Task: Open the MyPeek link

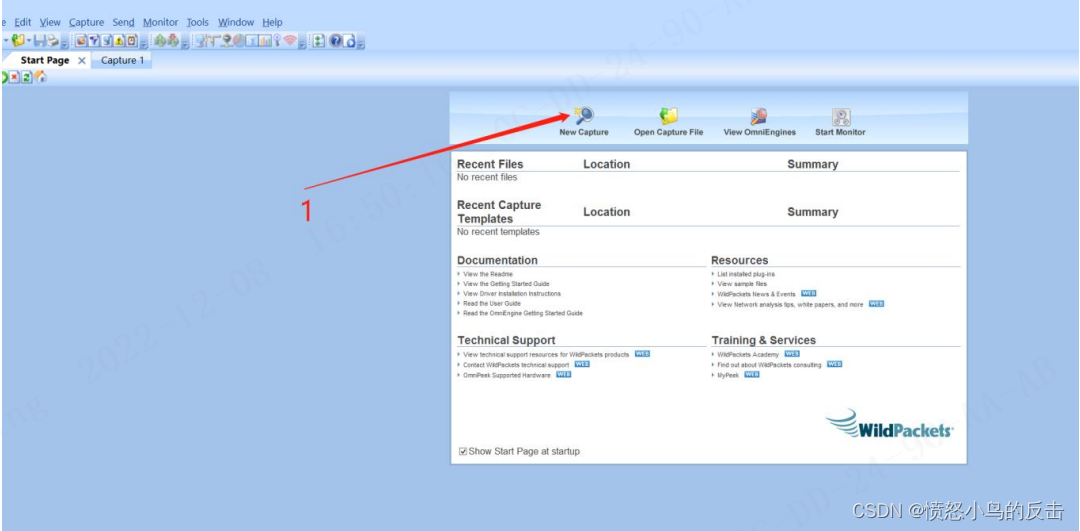Action: click(728, 375)
